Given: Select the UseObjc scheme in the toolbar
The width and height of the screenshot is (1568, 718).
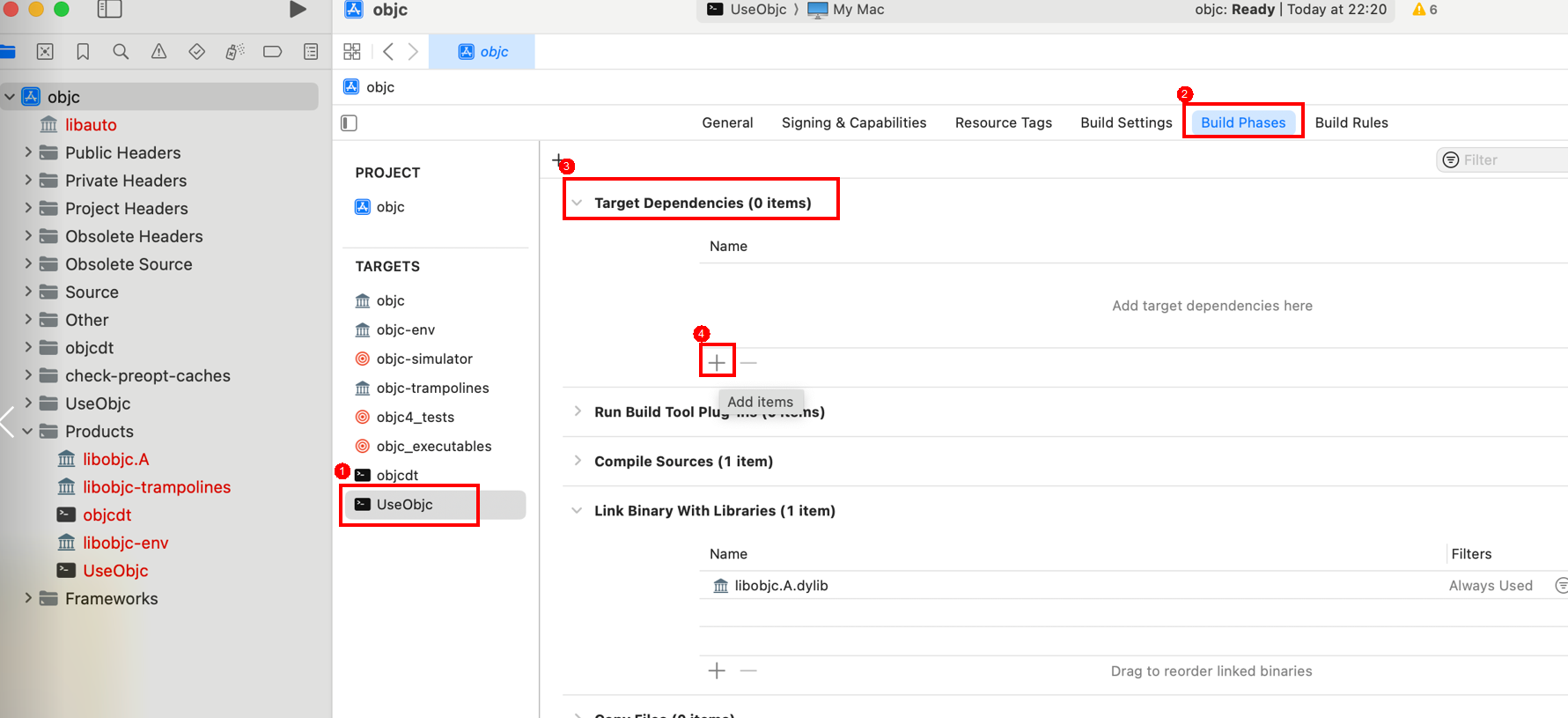Looking at the screenshot, I should pos(747,10).
